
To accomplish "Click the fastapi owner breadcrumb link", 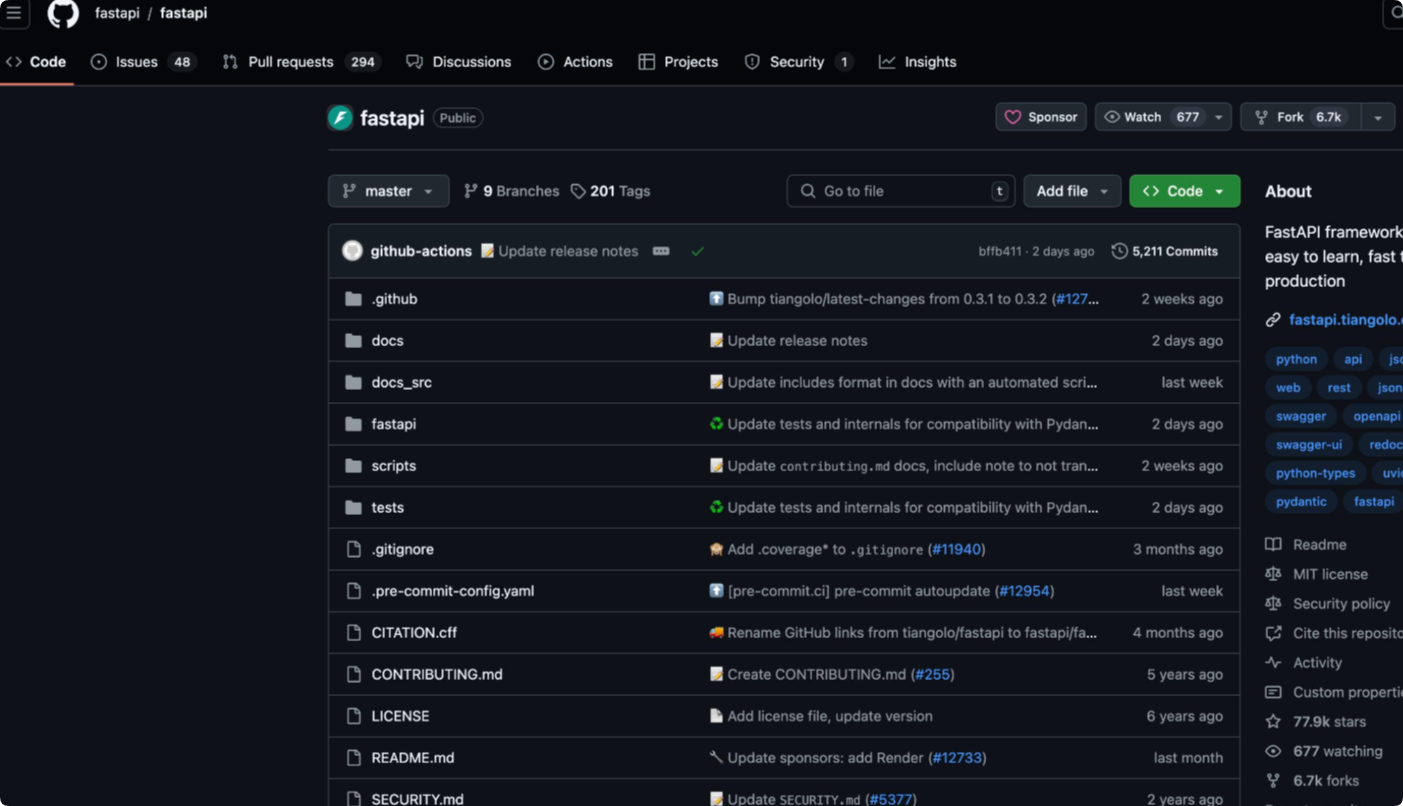I will pos(117,13).
